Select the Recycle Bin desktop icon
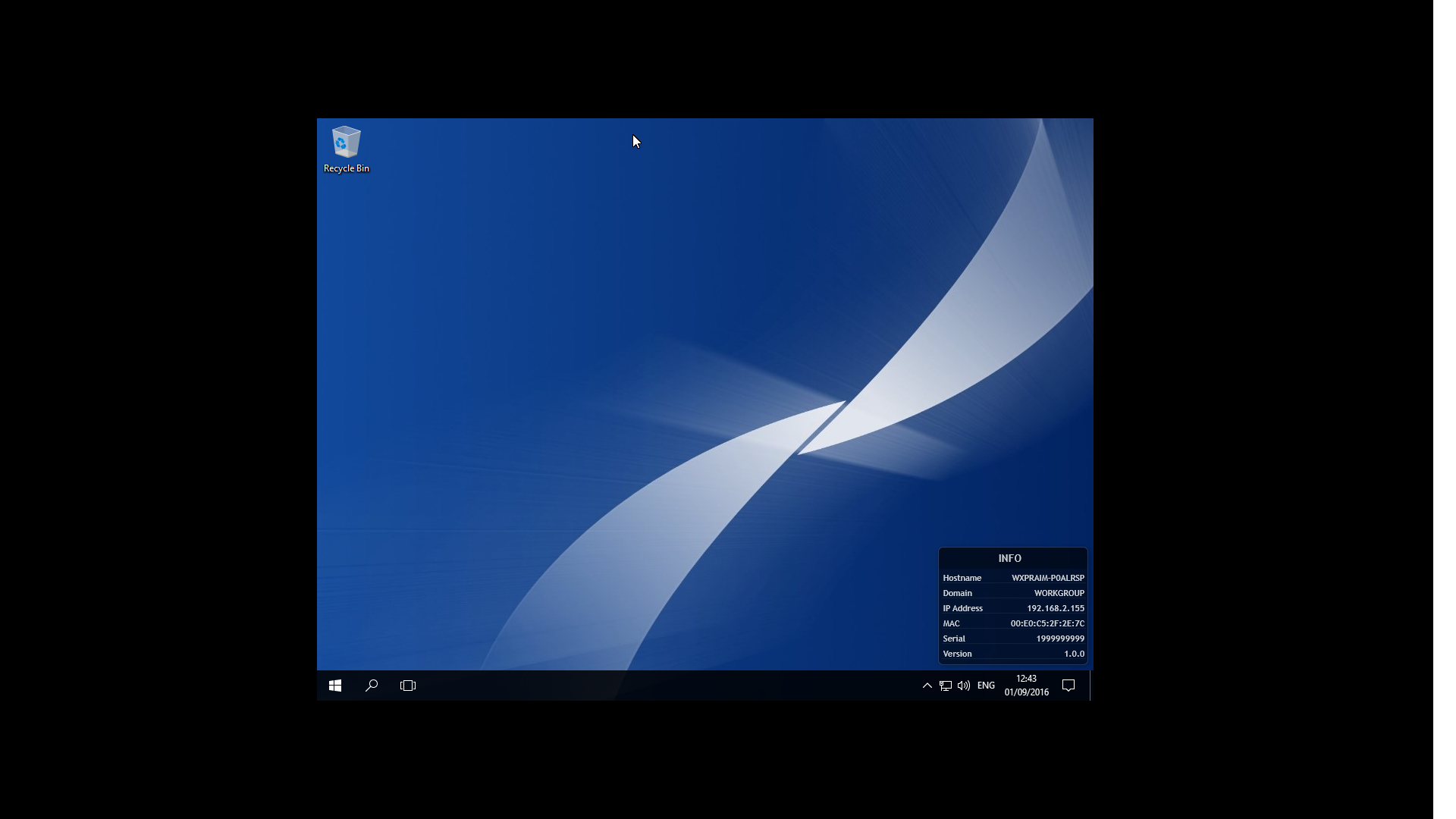 point(347,149)
